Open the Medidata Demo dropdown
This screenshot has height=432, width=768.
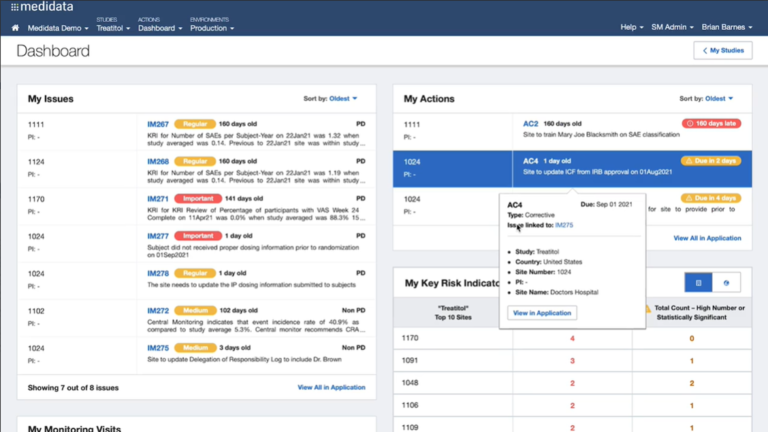(x=58, y=28)
